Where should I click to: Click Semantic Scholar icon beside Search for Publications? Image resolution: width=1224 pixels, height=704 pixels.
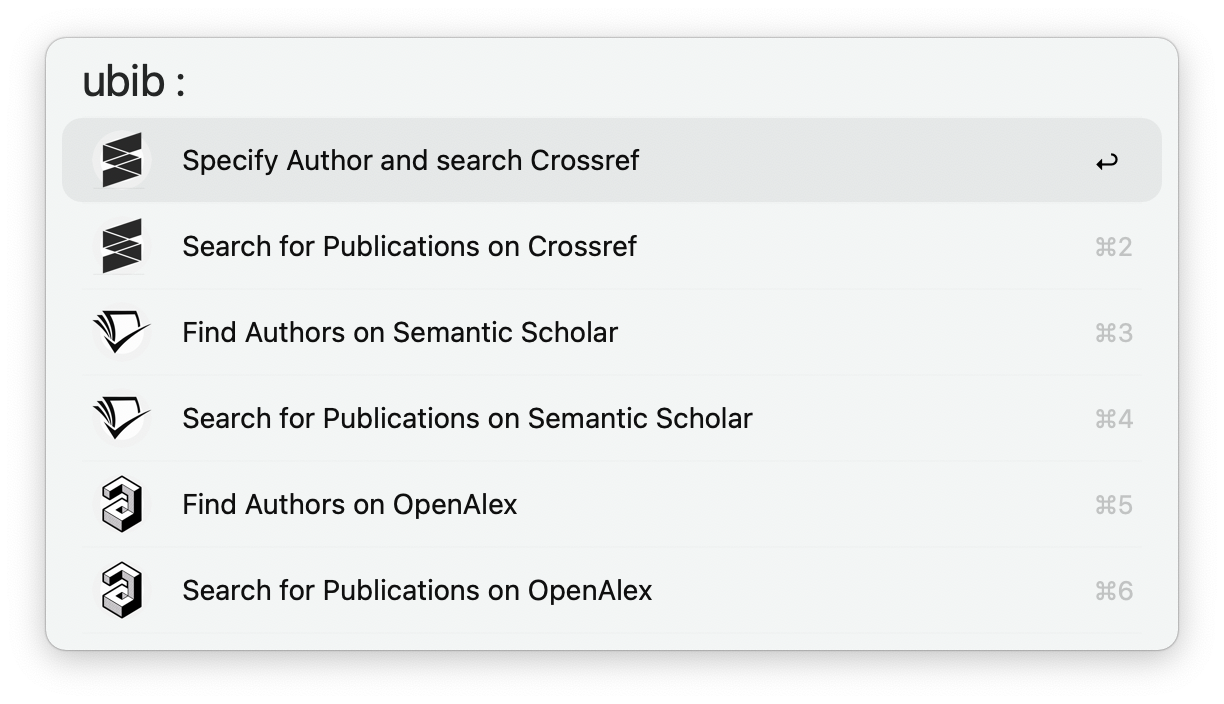click(122, 418)
